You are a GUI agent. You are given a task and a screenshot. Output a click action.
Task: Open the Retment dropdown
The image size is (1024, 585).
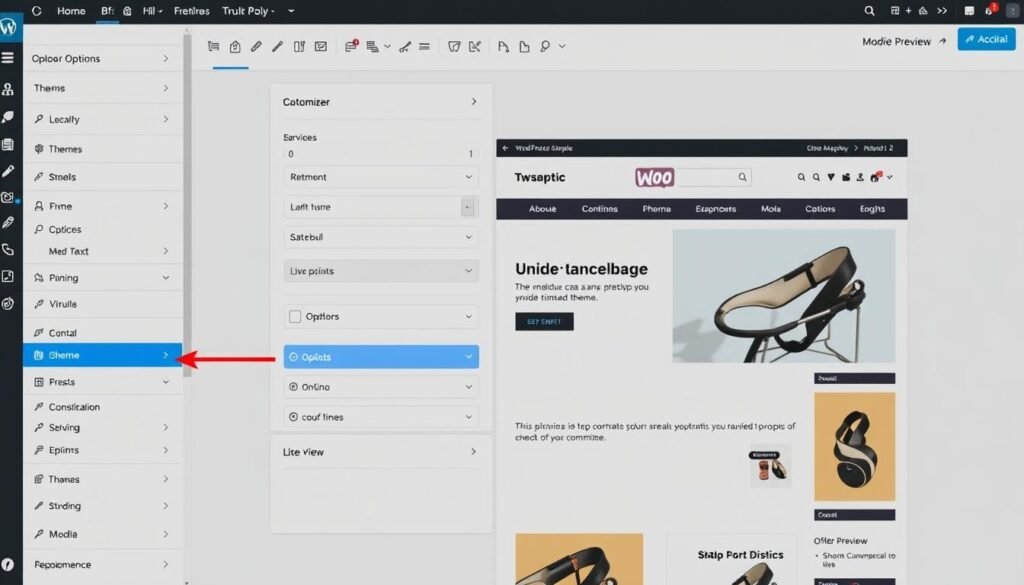point(380,177)
